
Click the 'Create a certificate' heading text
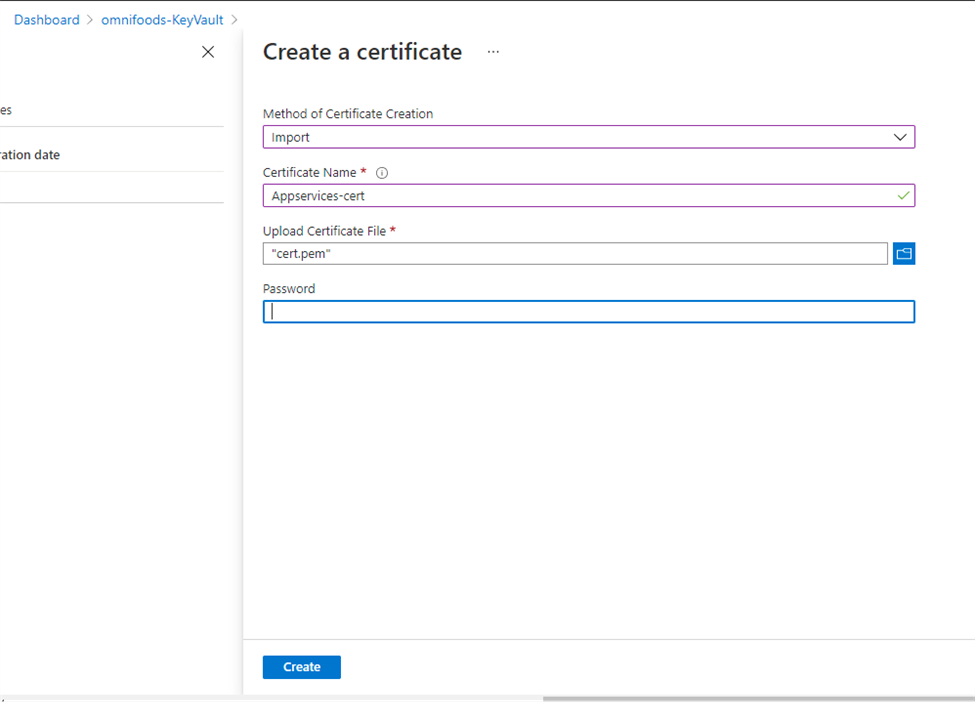[362, 52]
